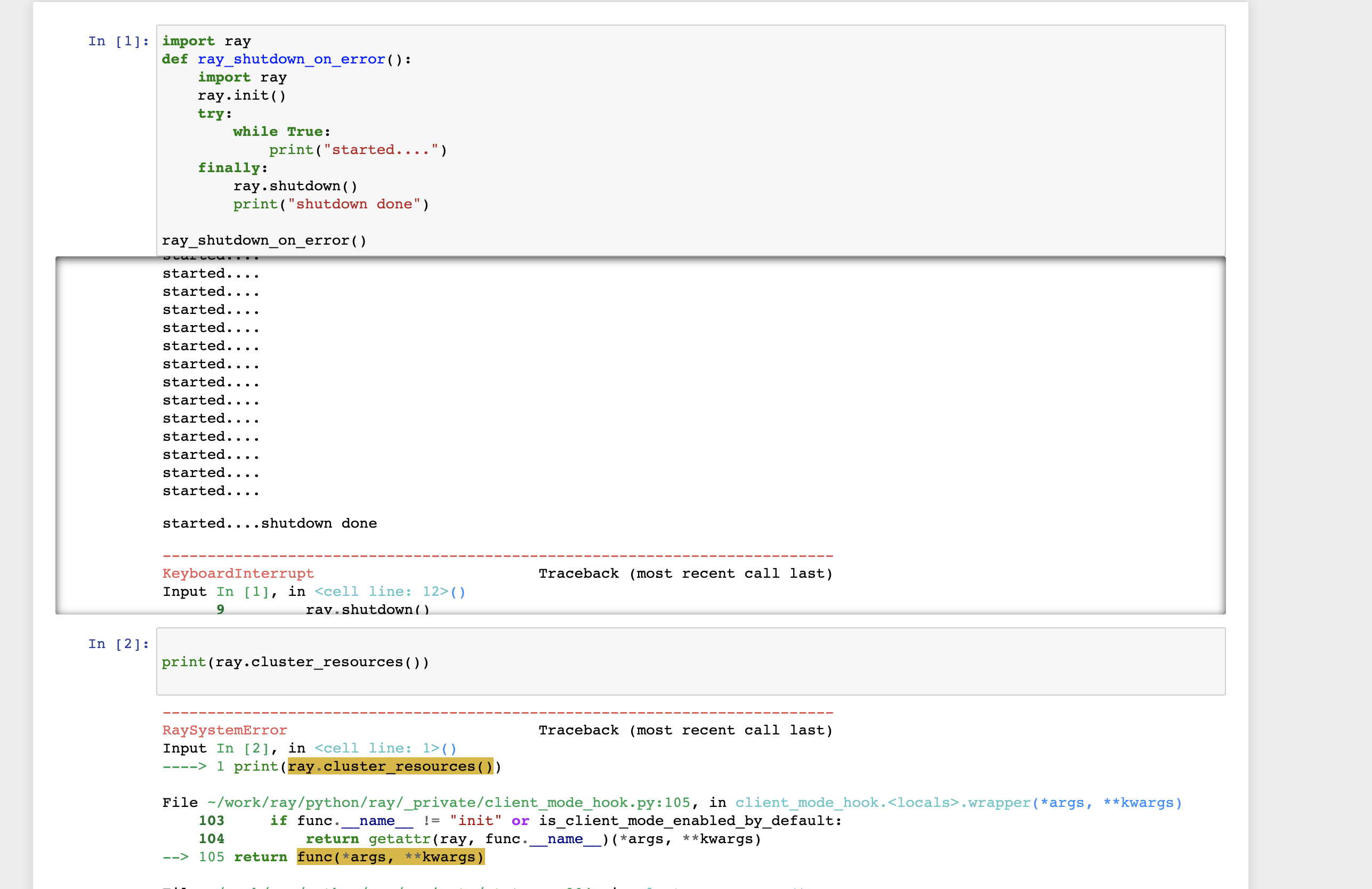Click the 'ray.init()' line in cell 1
Image resolution: width=1372 pixels, height=889 pixels.
click(x=241, y=95)
